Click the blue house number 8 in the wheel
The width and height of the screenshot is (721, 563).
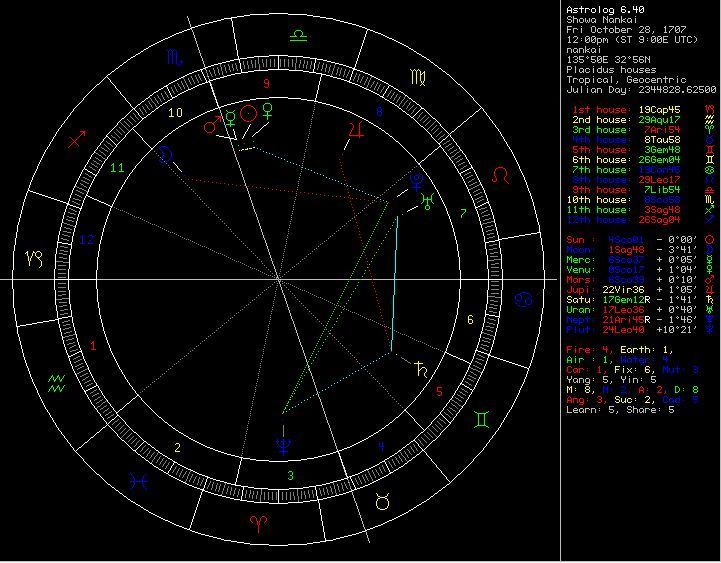click(x=379, y=111)
